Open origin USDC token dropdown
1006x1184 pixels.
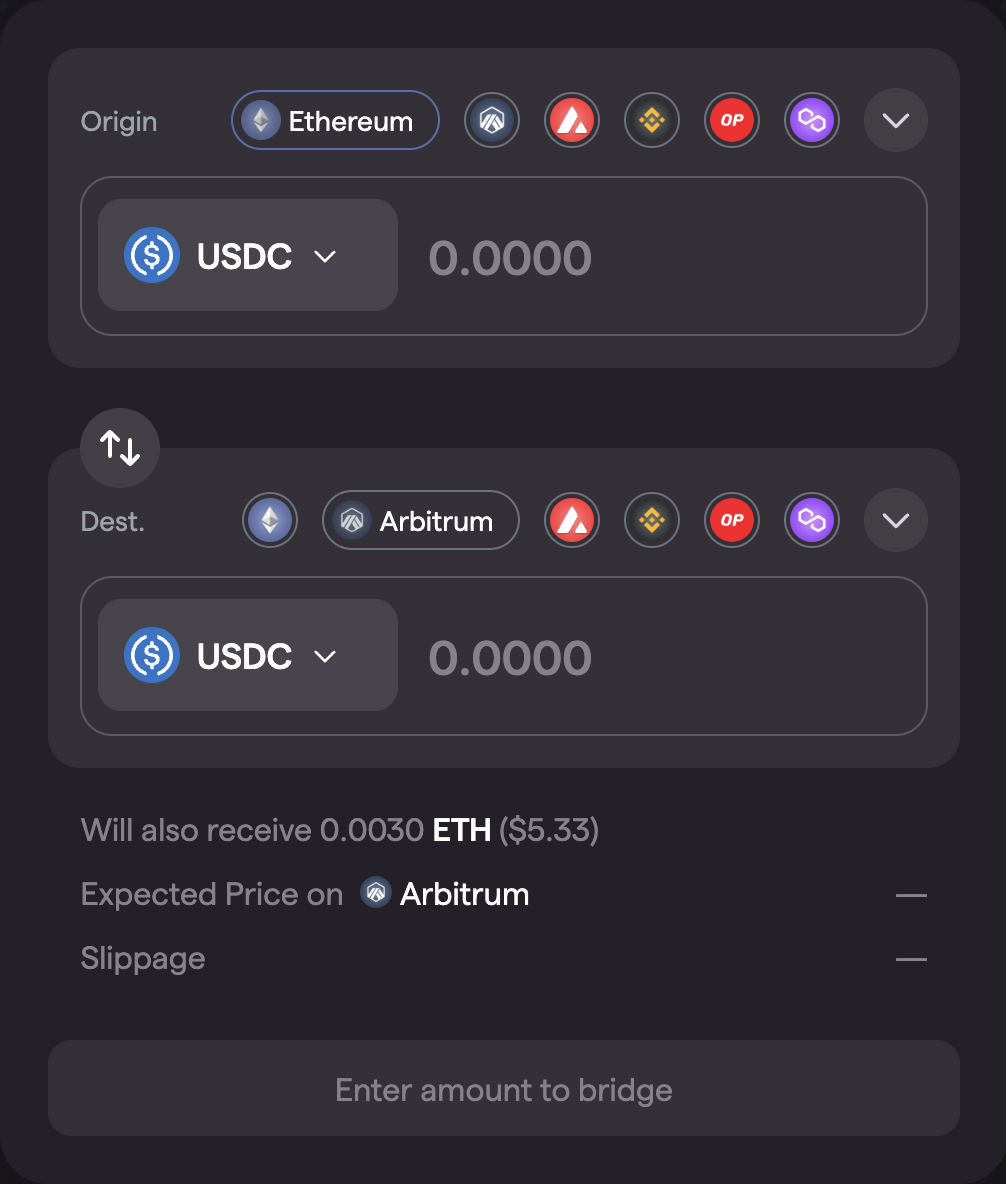pyautogui.click(x=248, y=256)
